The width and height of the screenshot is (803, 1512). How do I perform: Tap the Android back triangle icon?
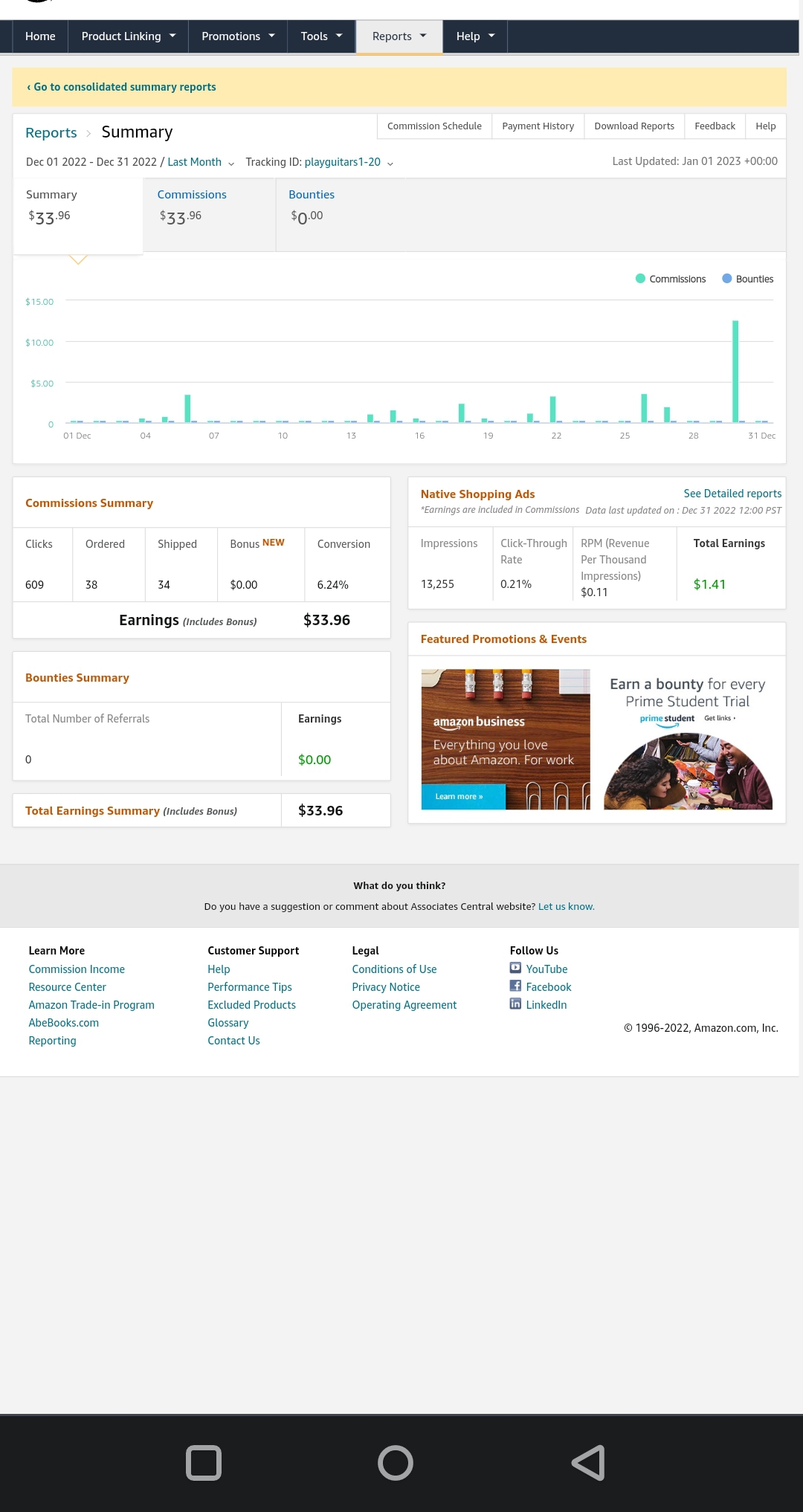588,1463
